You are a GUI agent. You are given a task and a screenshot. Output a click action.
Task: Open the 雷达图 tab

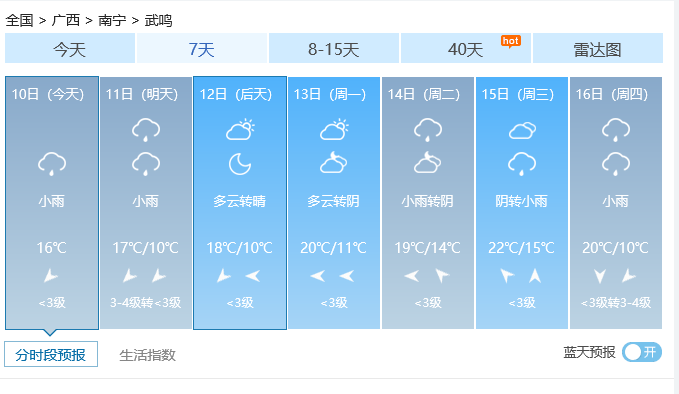pyautogui.click(x=598, y=48)
